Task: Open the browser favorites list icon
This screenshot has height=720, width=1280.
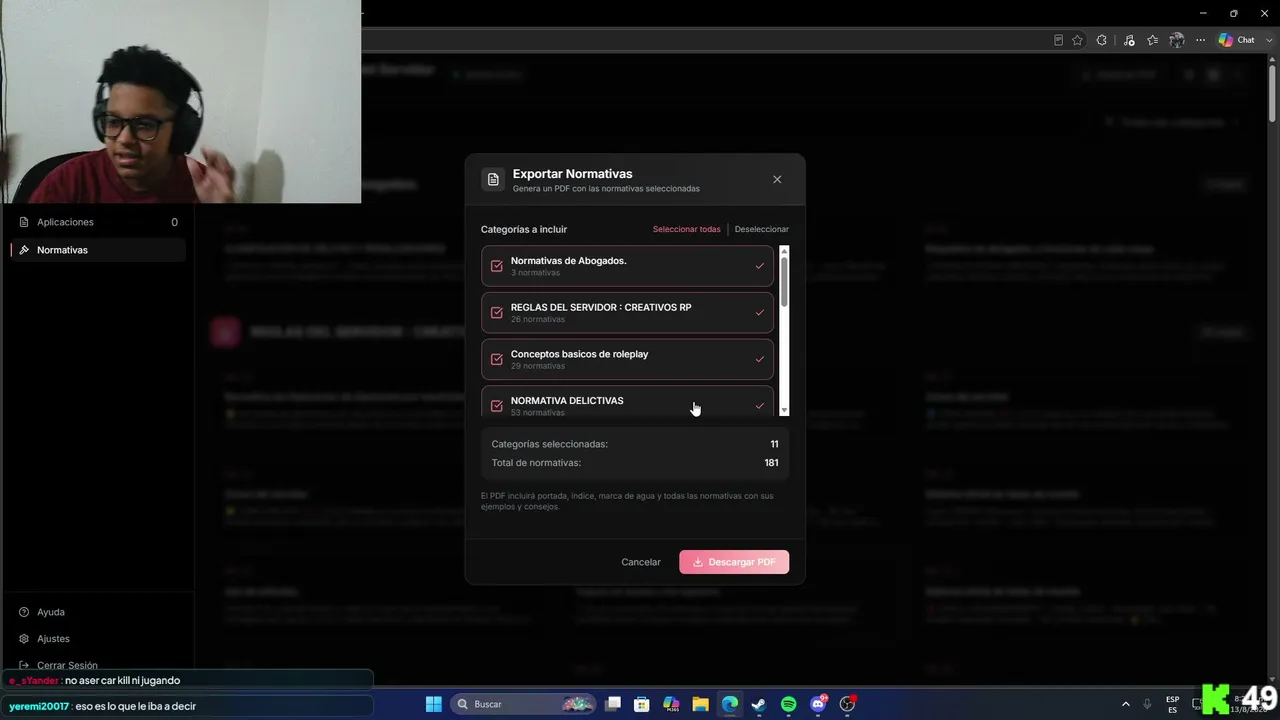Action: click(1153, 40)
